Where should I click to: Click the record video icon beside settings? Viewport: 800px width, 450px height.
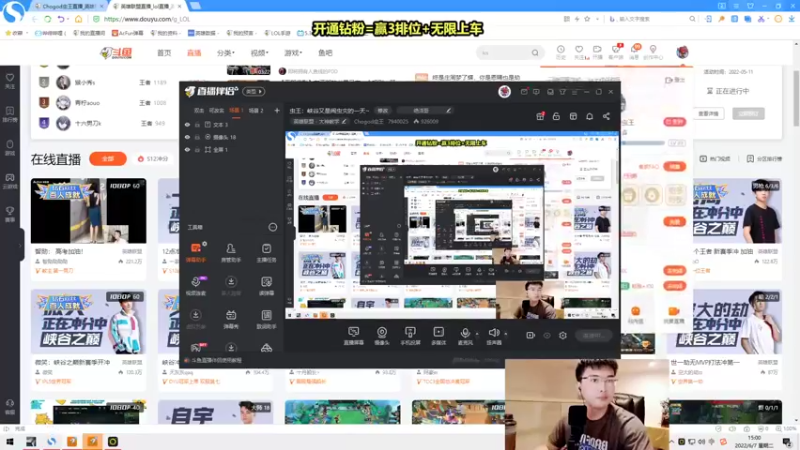click(530, 335)
